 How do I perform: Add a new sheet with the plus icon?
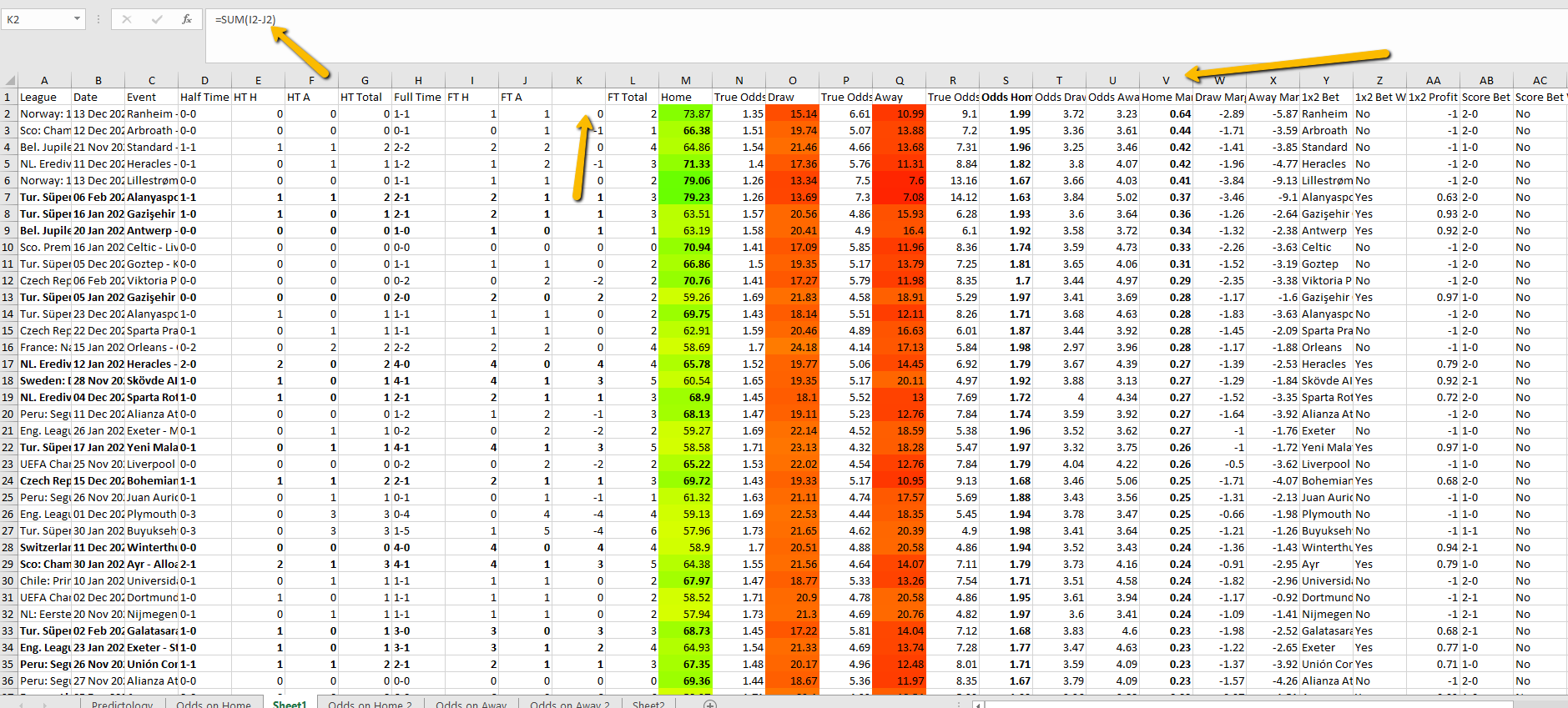coord(710,703)
